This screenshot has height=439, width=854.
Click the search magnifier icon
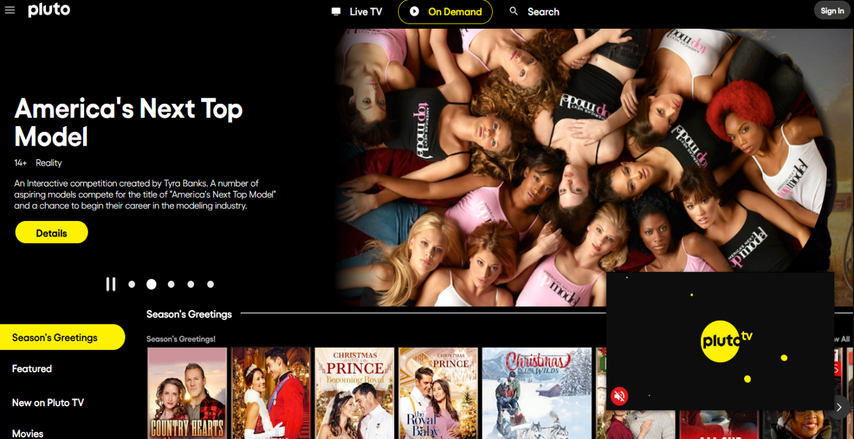(x=513, y=11)
